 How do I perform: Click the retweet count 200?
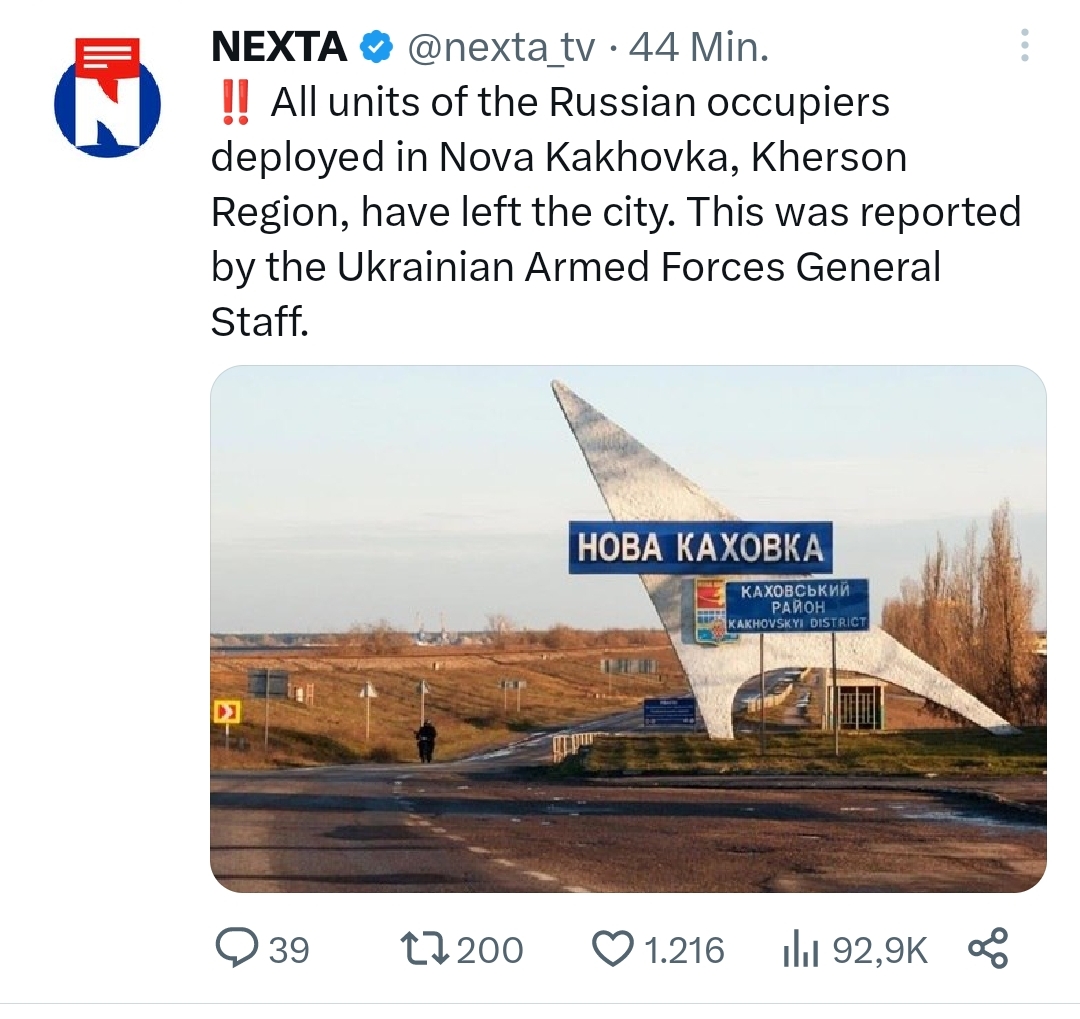pyautogui.click(x=490, y=949)
